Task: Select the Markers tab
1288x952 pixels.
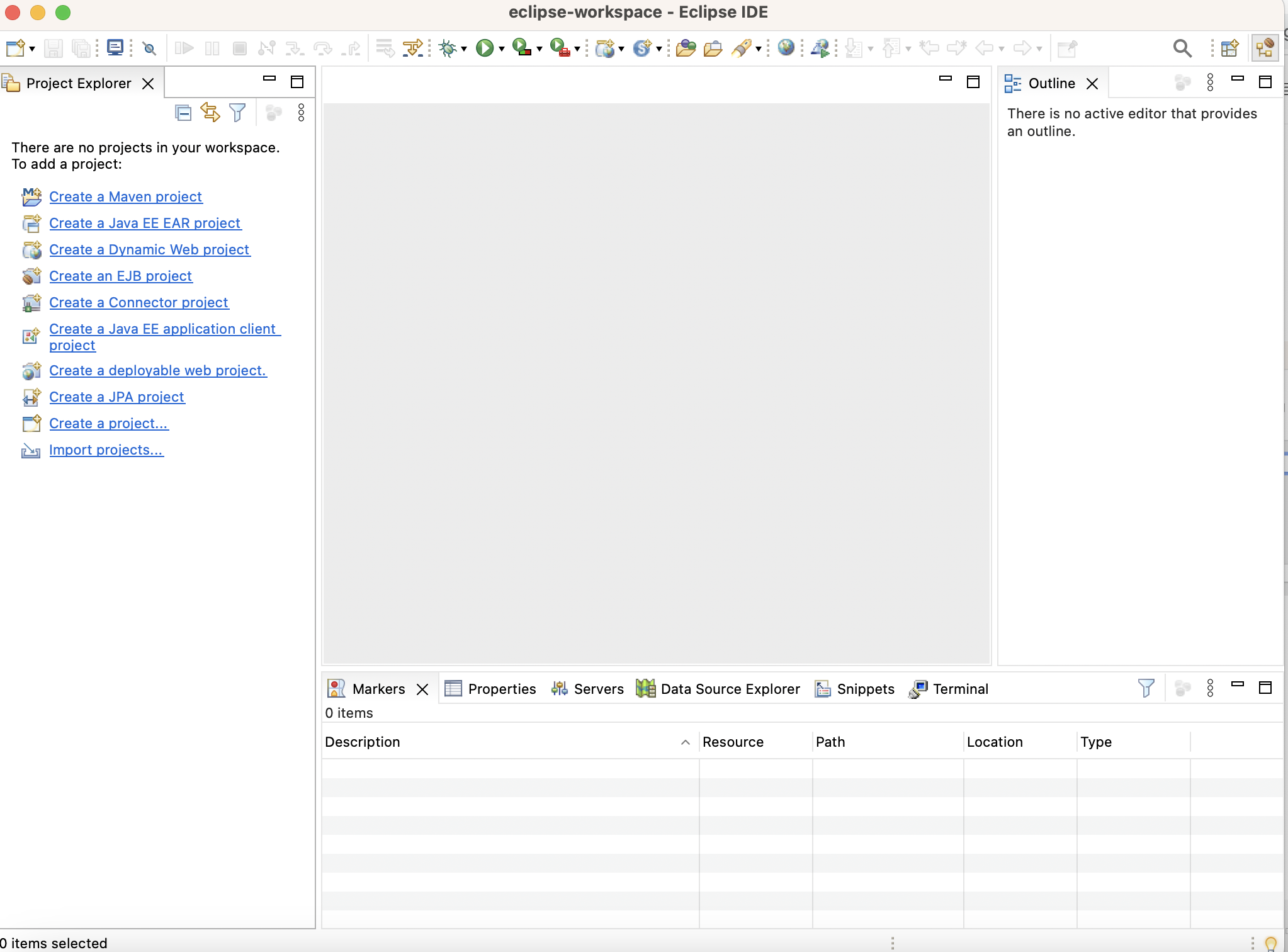Action: tap(378, 689)
